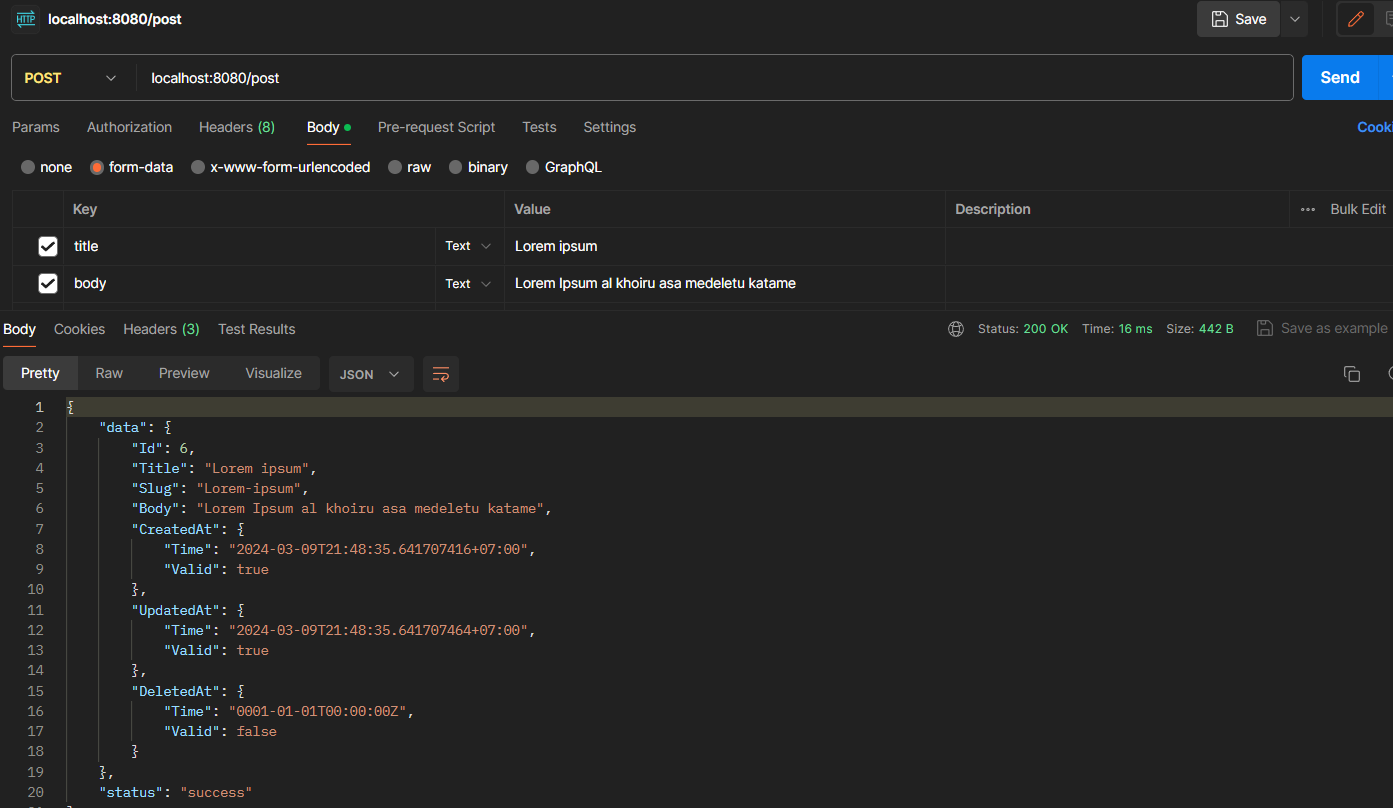Image resolution: width=1393 pixels, height=808 pixels.
Task: Click the blue Send button
Action: [x=1340, y=78]
